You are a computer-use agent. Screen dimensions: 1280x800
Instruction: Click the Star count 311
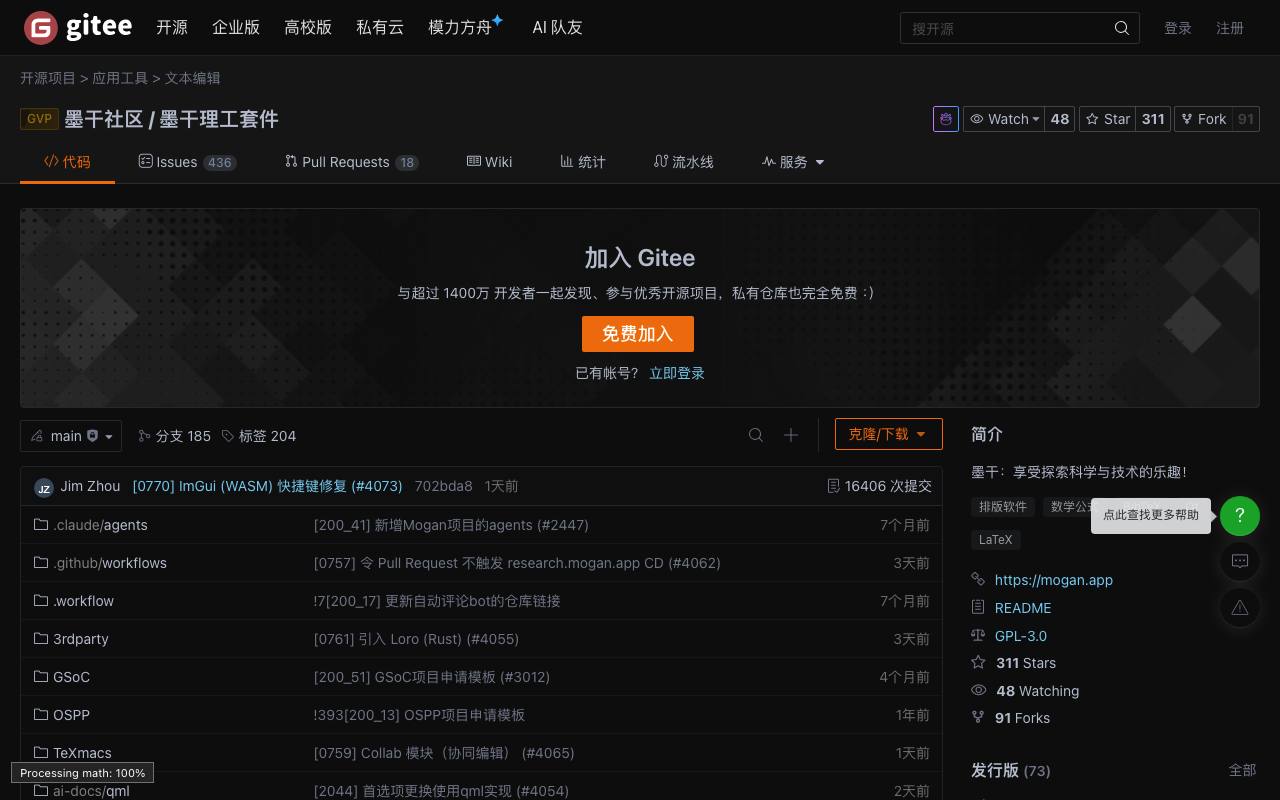pyautogui.click(x=1154, y=119)
